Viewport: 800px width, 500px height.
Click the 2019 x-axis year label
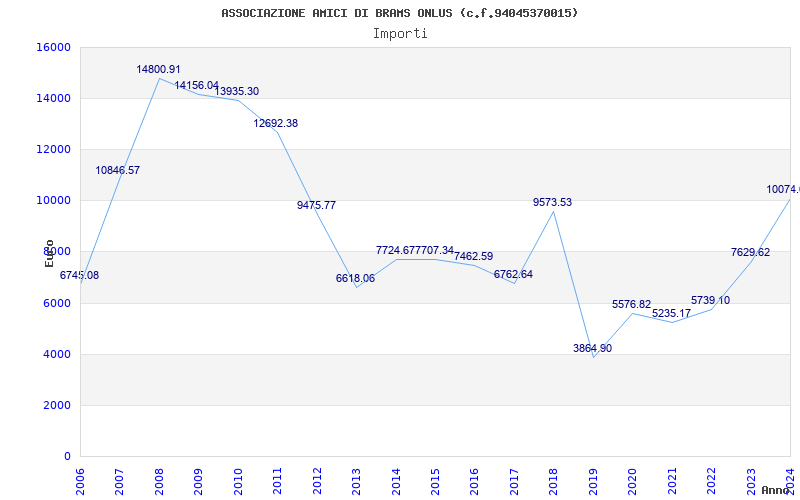click(x=593, y=481)
